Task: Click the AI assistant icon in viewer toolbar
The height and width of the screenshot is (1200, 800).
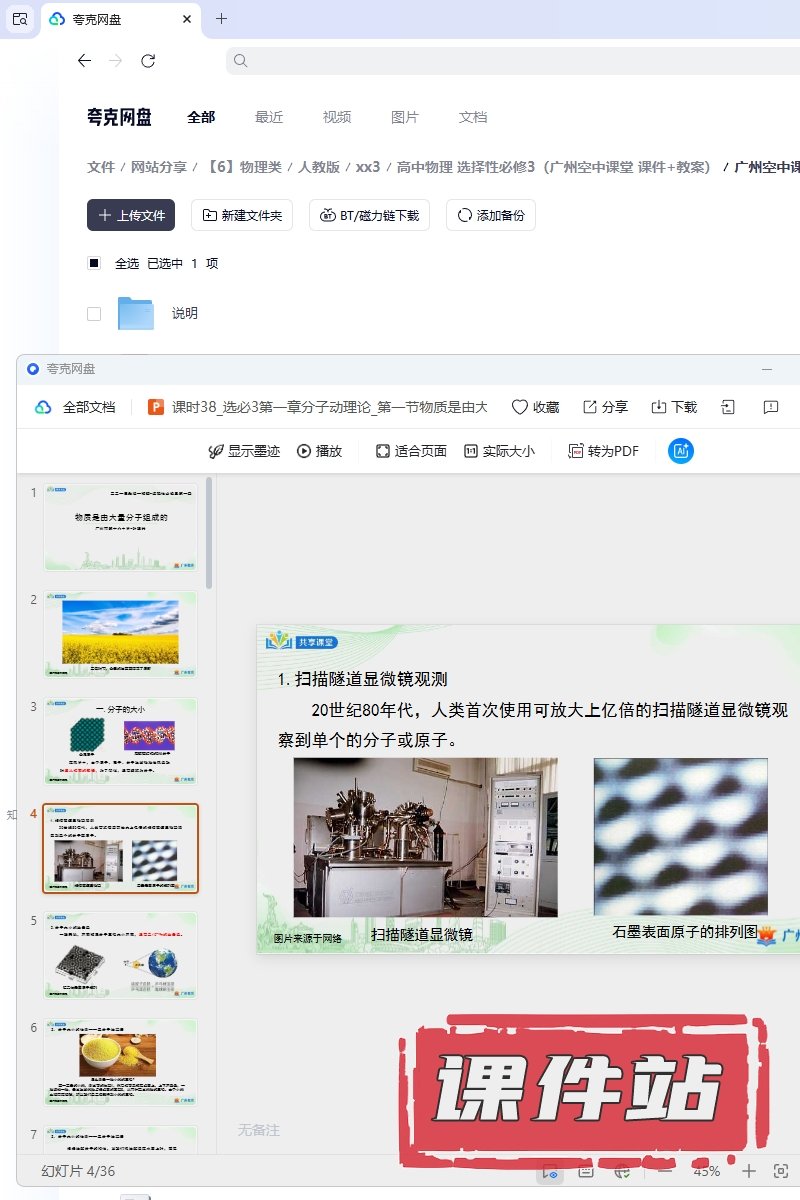Action: pyautogui.click(x=681, y=451)
